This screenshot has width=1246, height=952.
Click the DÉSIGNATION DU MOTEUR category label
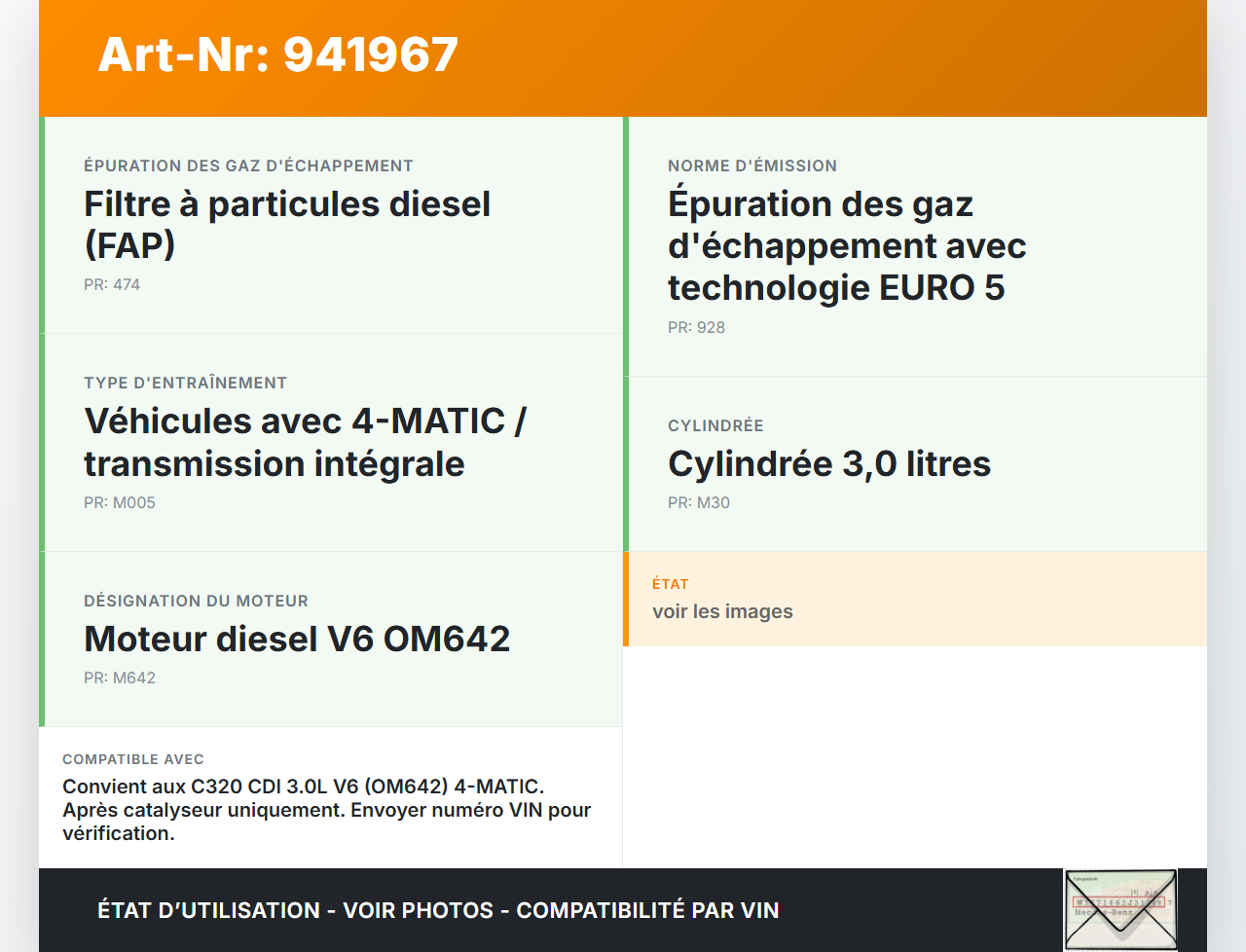coord(196,602)
